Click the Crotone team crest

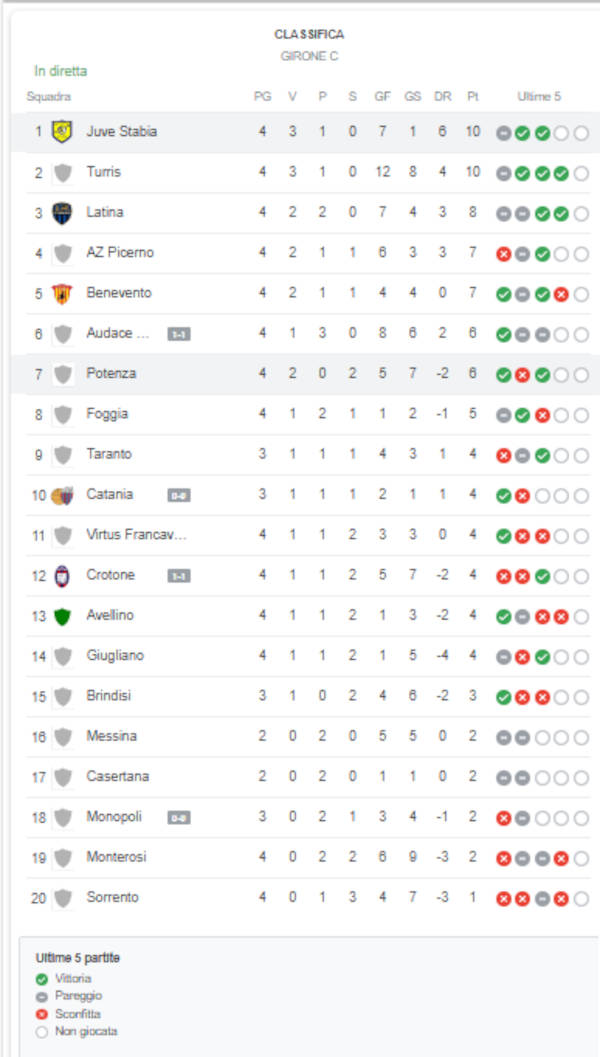click(63, 576)
